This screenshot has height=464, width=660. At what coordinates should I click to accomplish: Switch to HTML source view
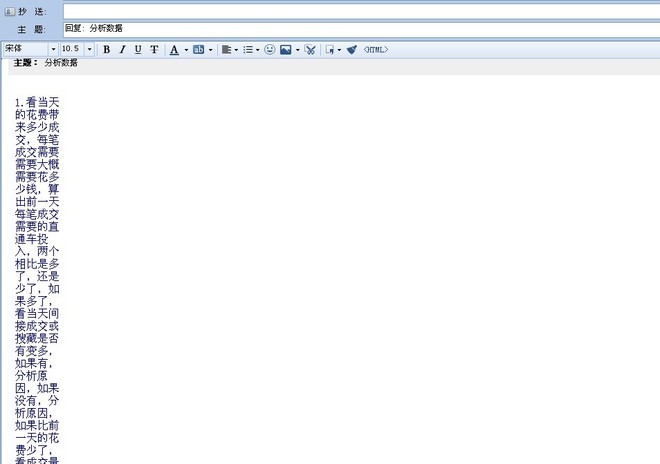click(375, 50)
